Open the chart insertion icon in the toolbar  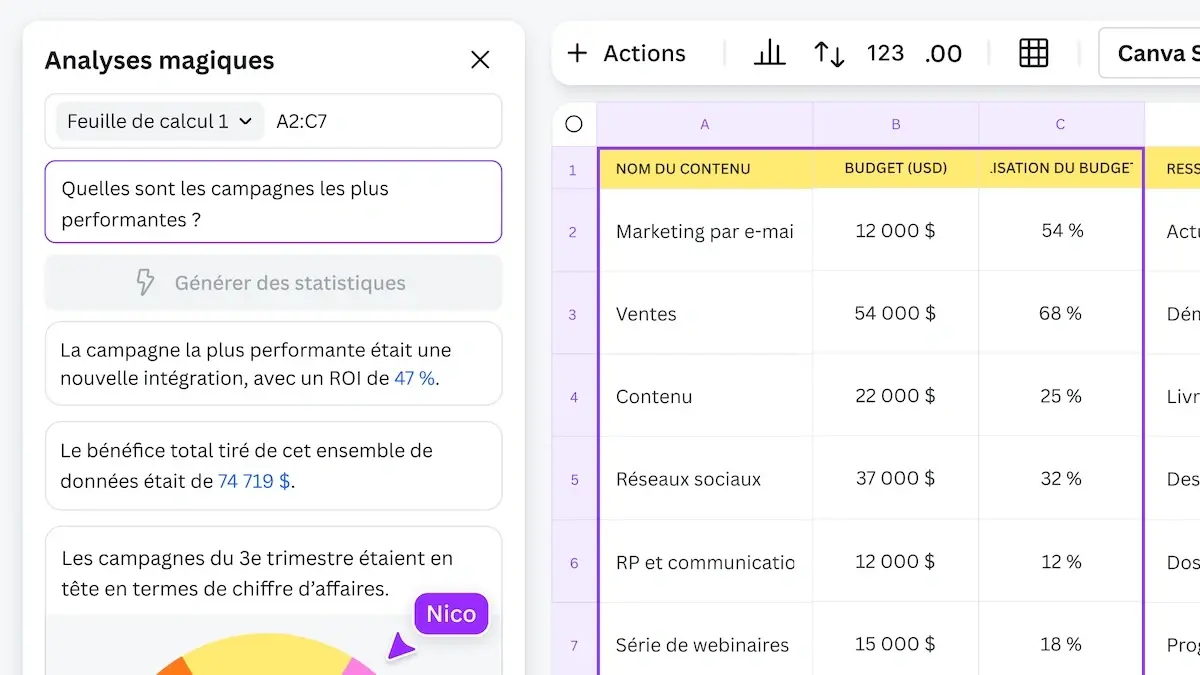point(770,53)
